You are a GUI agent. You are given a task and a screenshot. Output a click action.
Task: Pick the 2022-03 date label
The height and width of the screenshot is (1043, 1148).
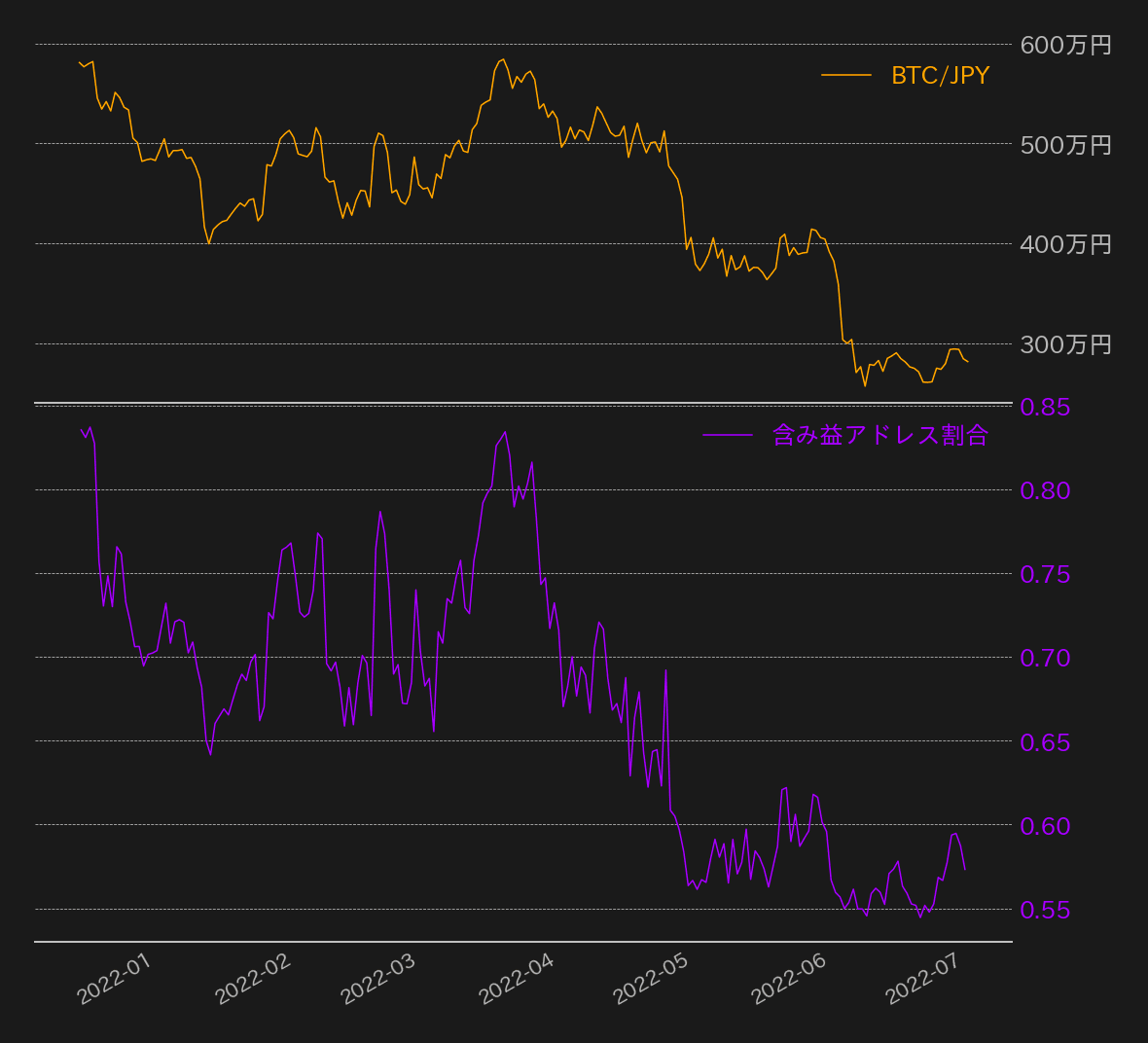tap(378, 979)
